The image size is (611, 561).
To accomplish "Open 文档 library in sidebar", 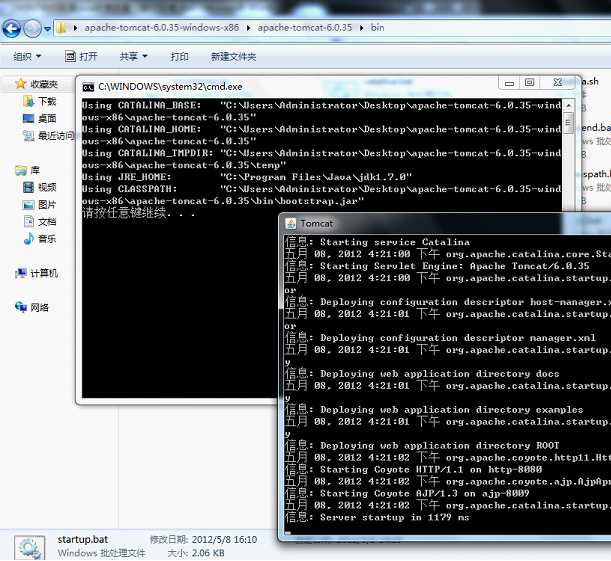I will [47, 222].
